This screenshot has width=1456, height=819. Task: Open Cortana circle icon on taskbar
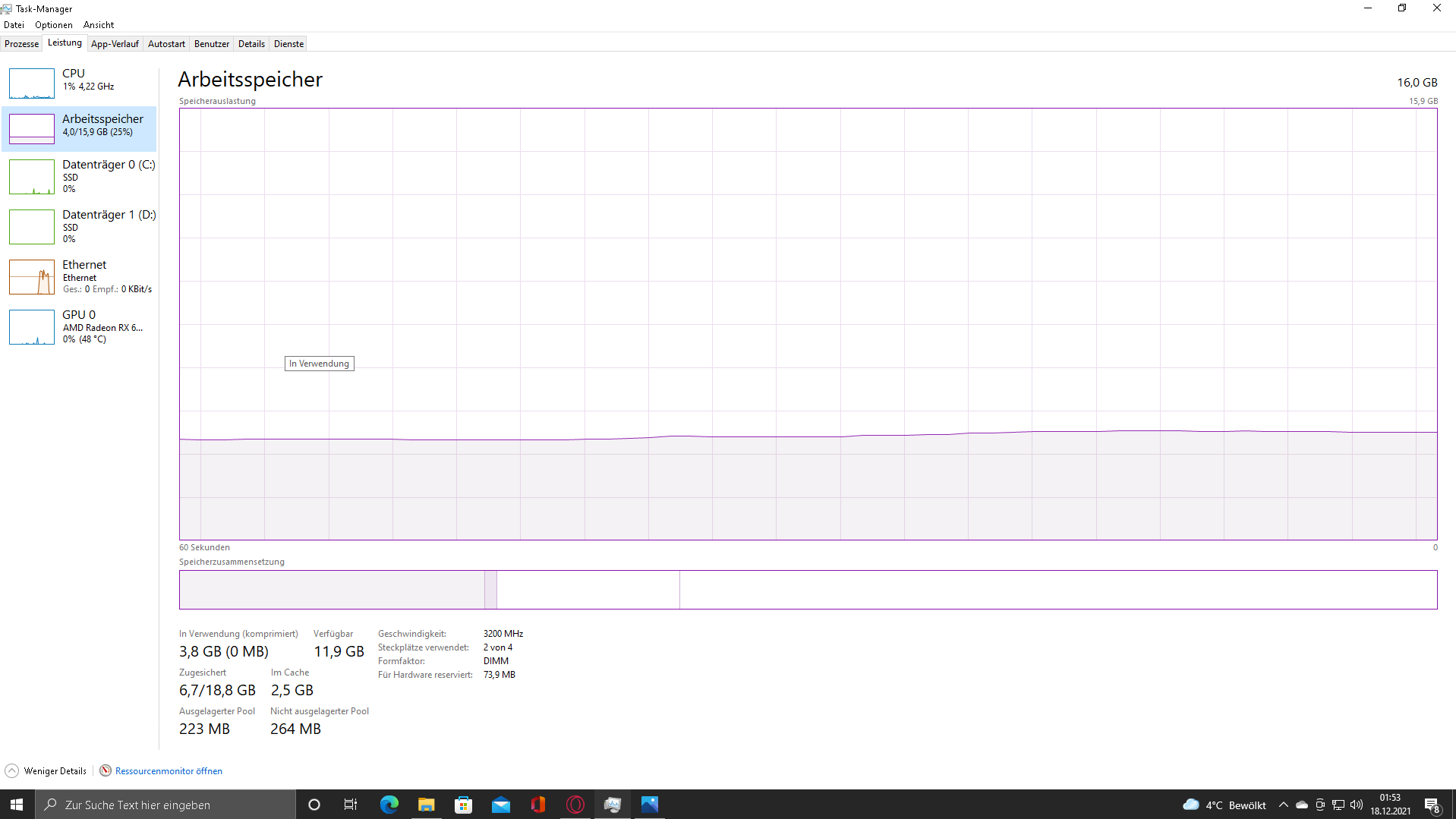(x=314, y=805)
